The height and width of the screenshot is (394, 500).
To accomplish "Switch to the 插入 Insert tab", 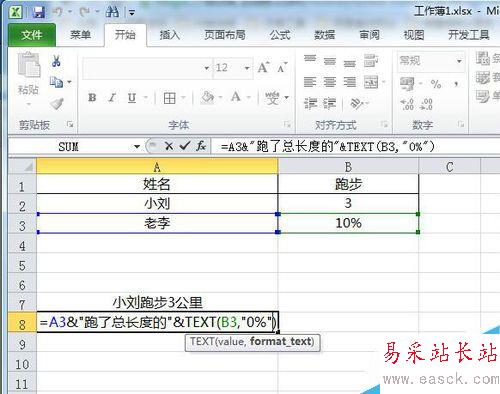I will 170,35.
